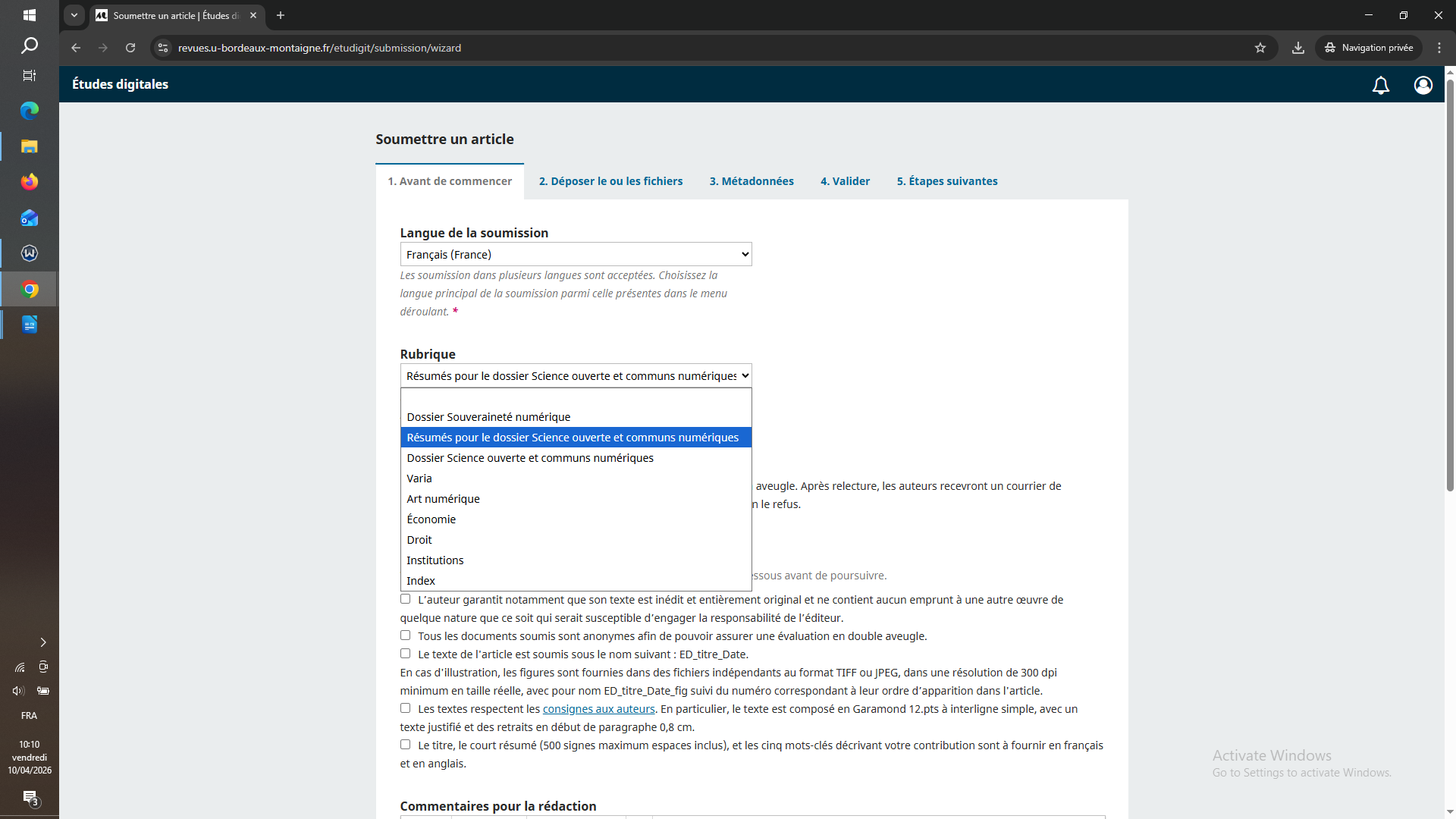Tick the anonymous documents checkbox
Image resolution: width=1456 pixels, height=819 pixels.
click(406, 635)
